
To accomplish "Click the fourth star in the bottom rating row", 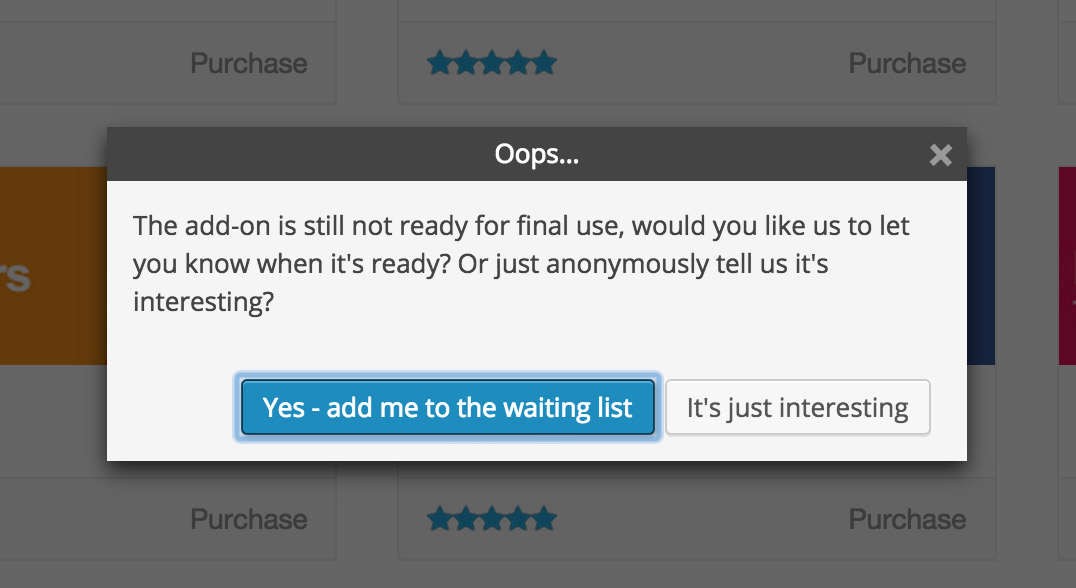I will tap(517, 520).
